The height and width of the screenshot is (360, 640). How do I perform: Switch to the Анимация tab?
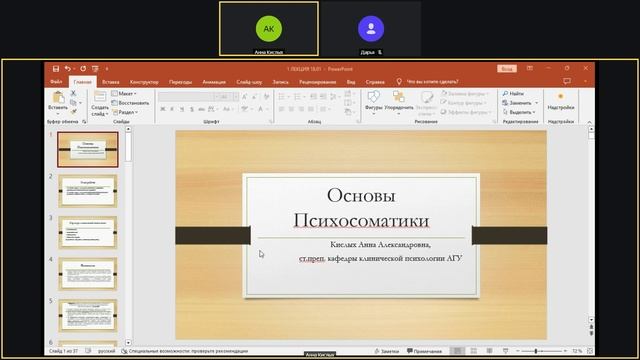[214, 82]
